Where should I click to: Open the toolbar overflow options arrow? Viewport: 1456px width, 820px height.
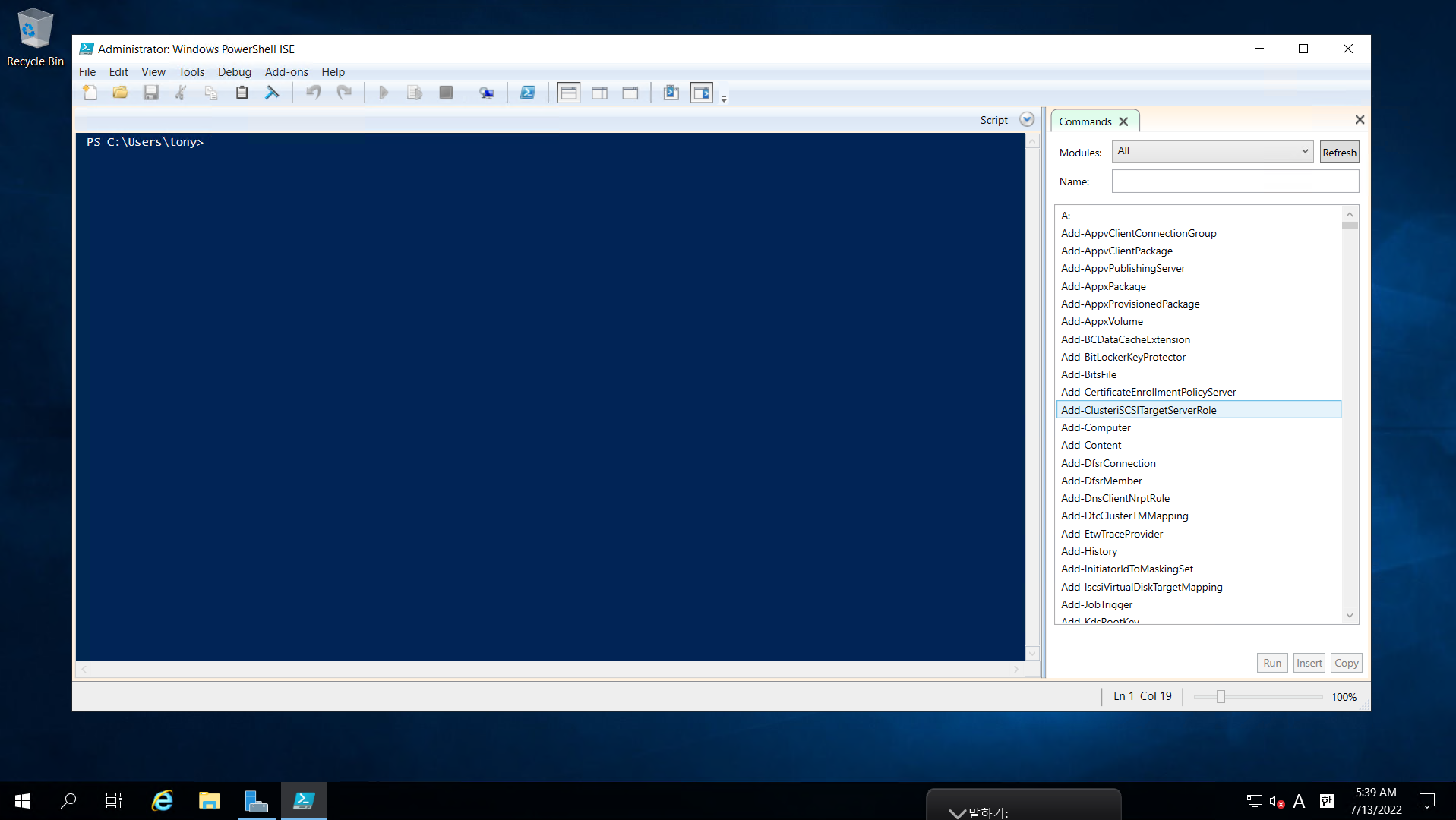tap(724, 99)
